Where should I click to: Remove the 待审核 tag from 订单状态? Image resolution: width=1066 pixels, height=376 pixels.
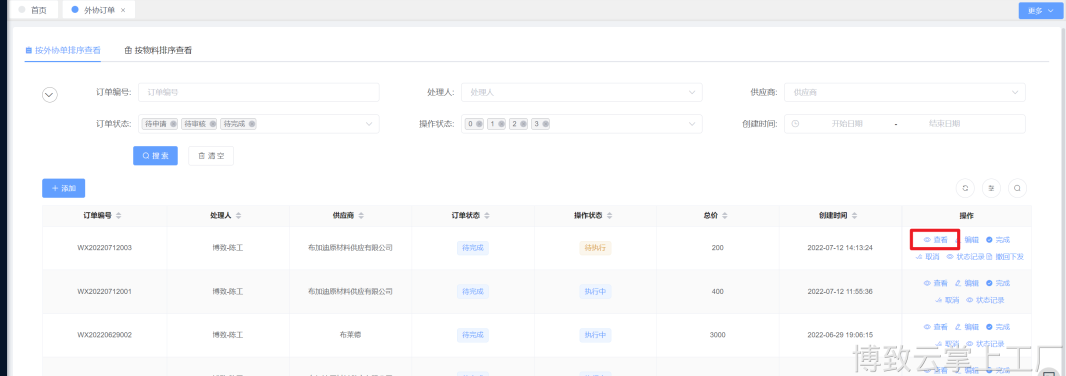tap(212, 124)
